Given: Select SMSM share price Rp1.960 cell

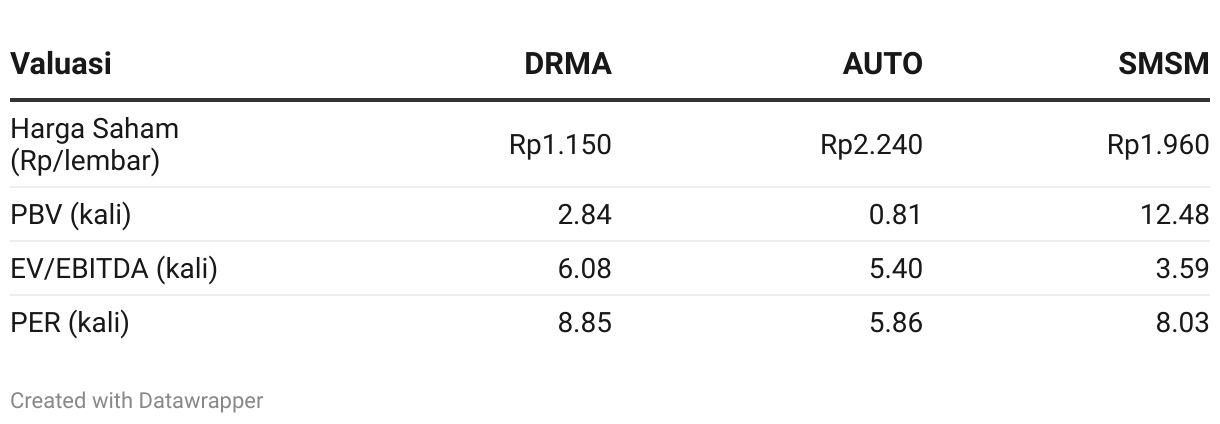Looking at the screenshot, I should [1158, 145].
